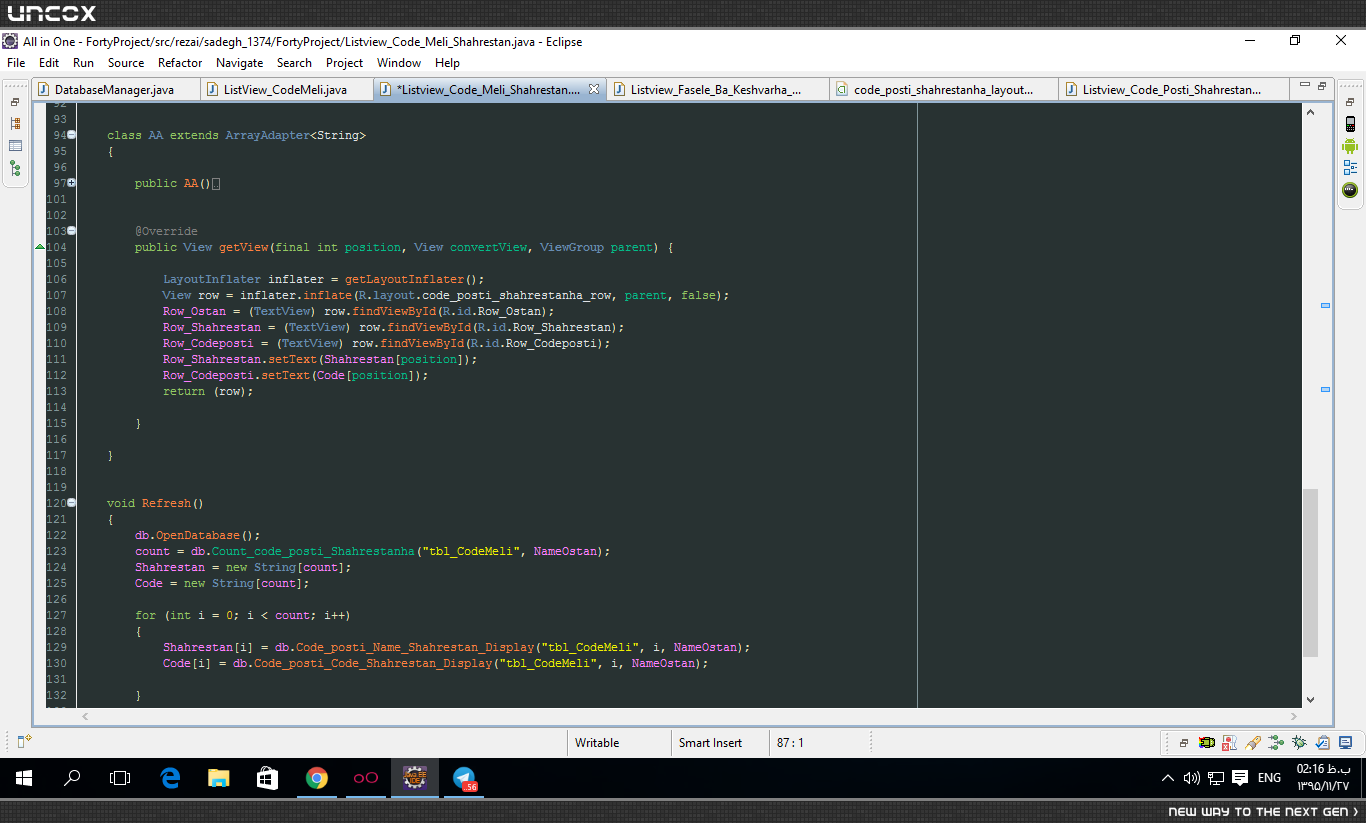Collapse the getView method fold at line 103
1366x823 pixels.
pos(71,231)
